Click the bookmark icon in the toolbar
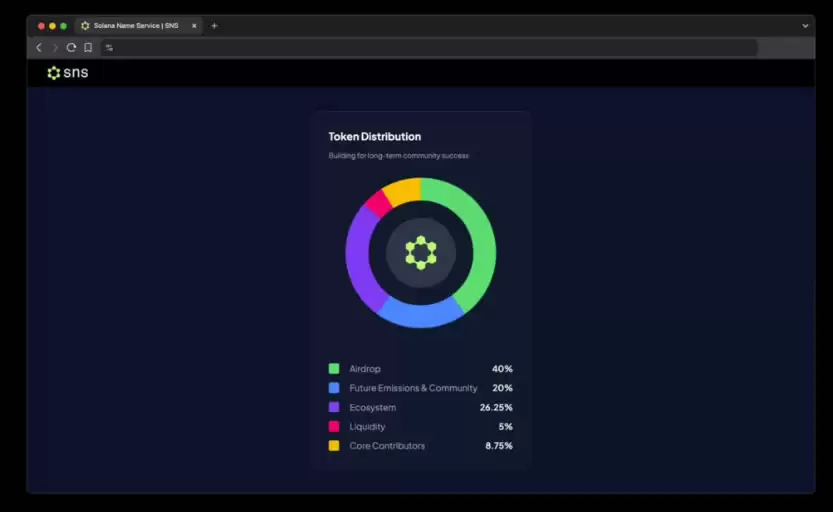The width and height of the screenshot is (833, 512). click(88, 47)
